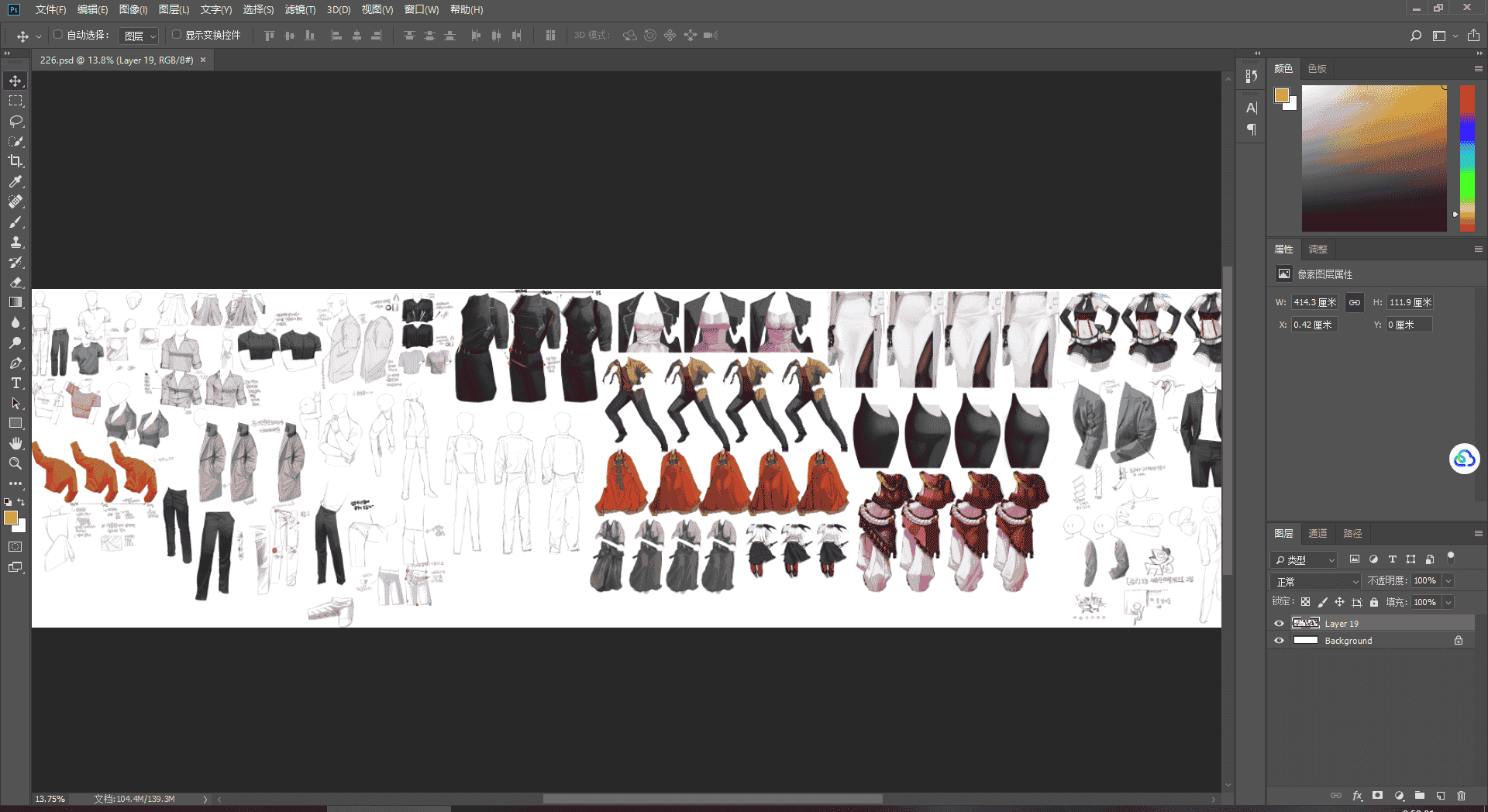1488x812 pixels.
Task: Open the layer filter type dropdown
Action: click(x=1304, y=559)
